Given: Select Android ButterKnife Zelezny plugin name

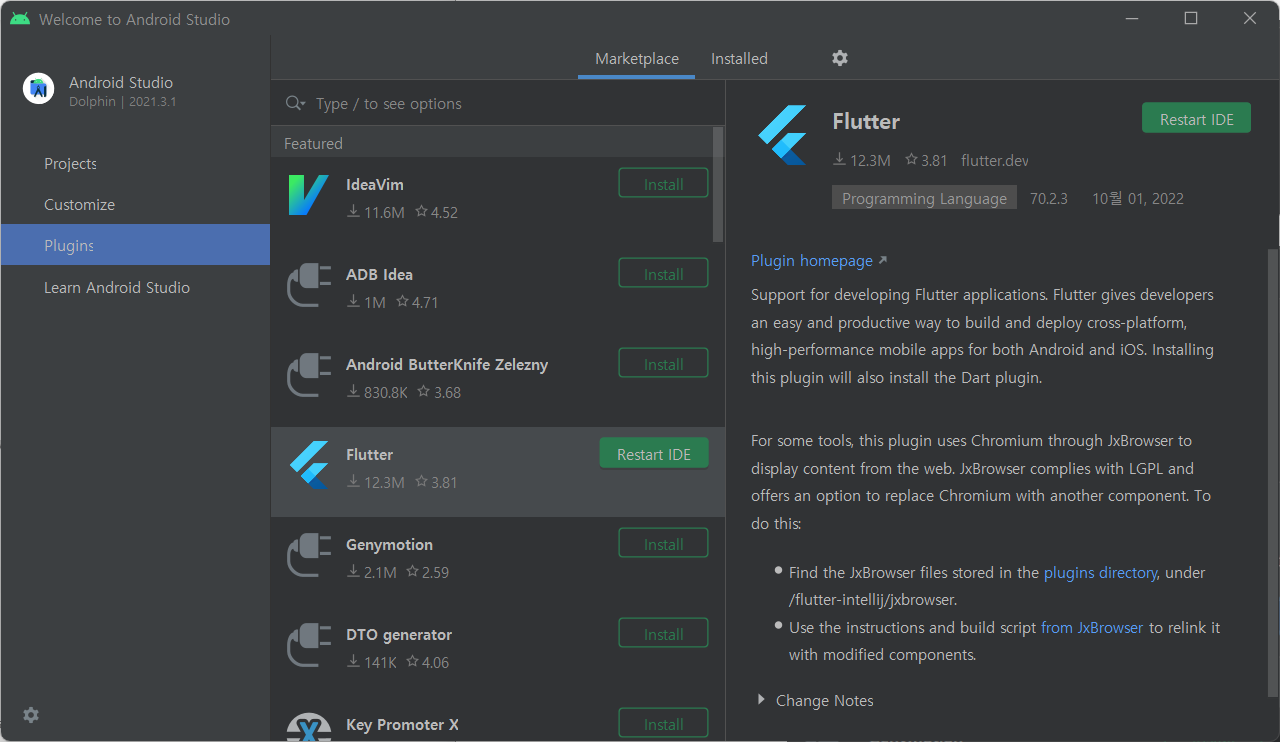Looking at the screenshot, I should click(447, 365).
